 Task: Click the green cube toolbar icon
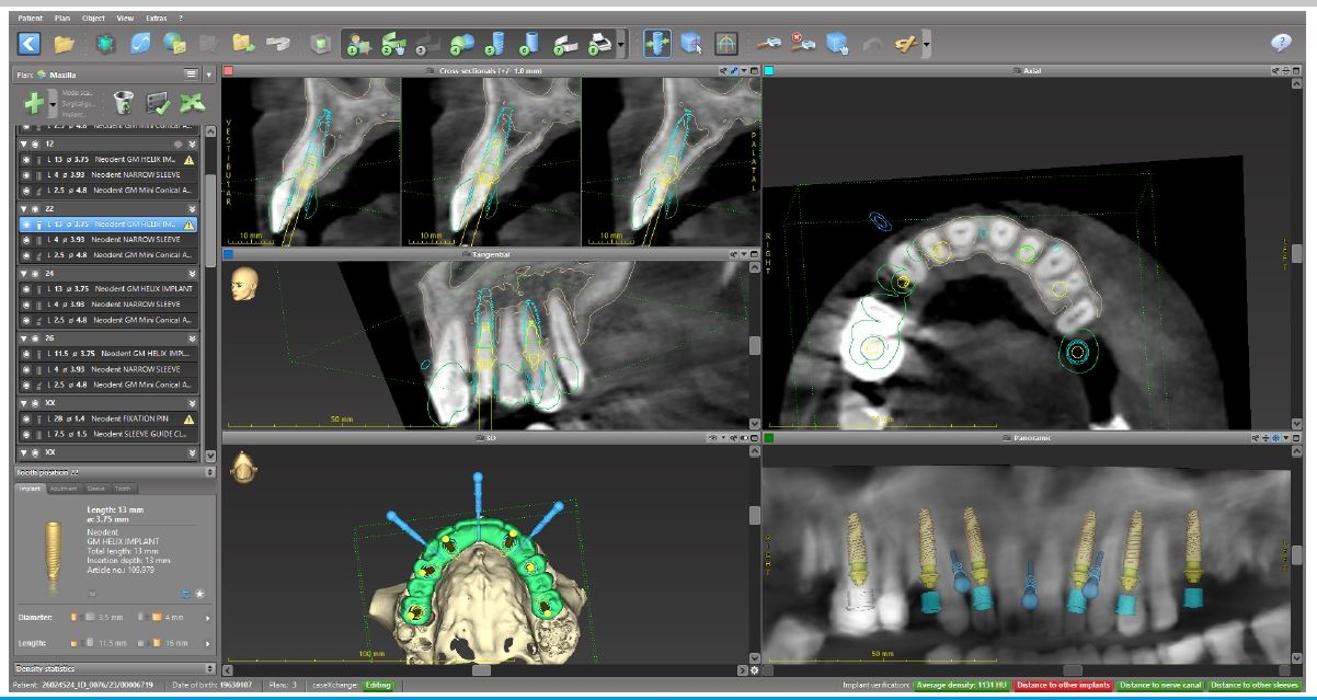click(x=319, y=43)
